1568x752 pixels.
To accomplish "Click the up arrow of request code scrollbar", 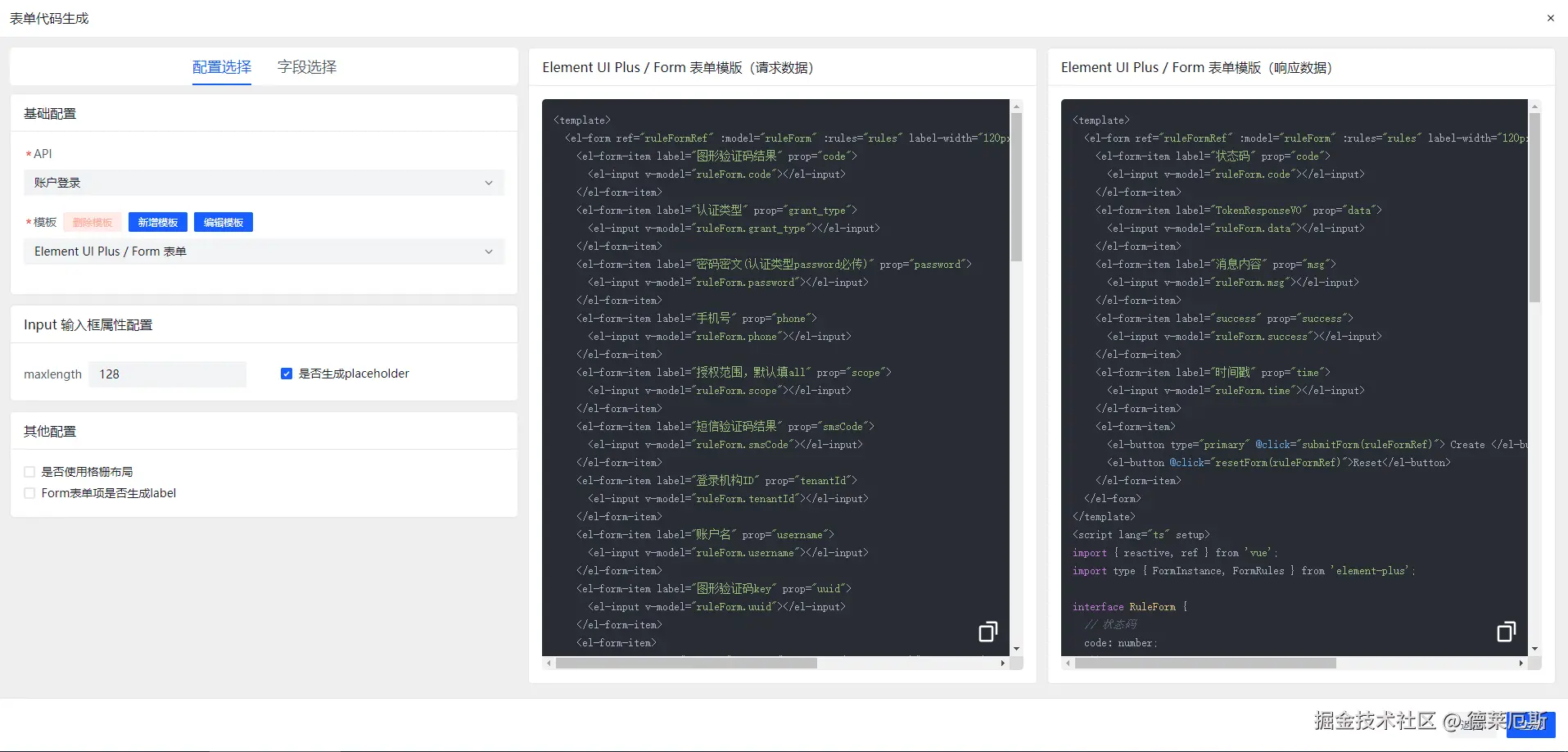I will click(x=1016, y=106).
